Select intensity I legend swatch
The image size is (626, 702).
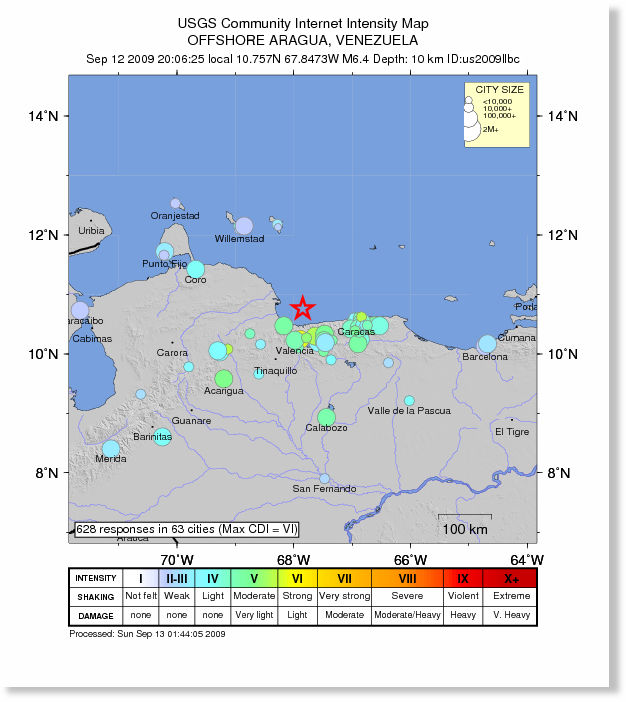[x=141, y=578]
